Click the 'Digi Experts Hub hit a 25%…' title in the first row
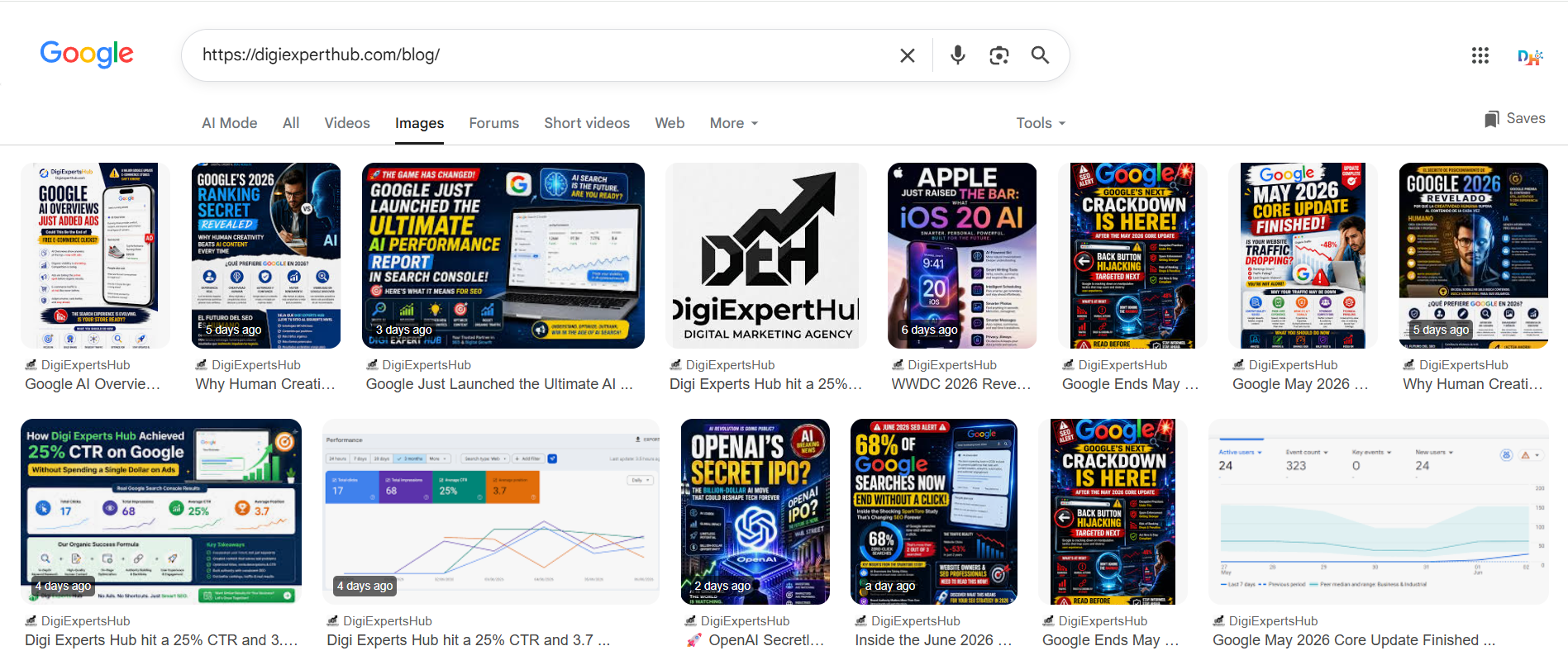The height and width of the screenshot is (665, 1568). (765, 384)
